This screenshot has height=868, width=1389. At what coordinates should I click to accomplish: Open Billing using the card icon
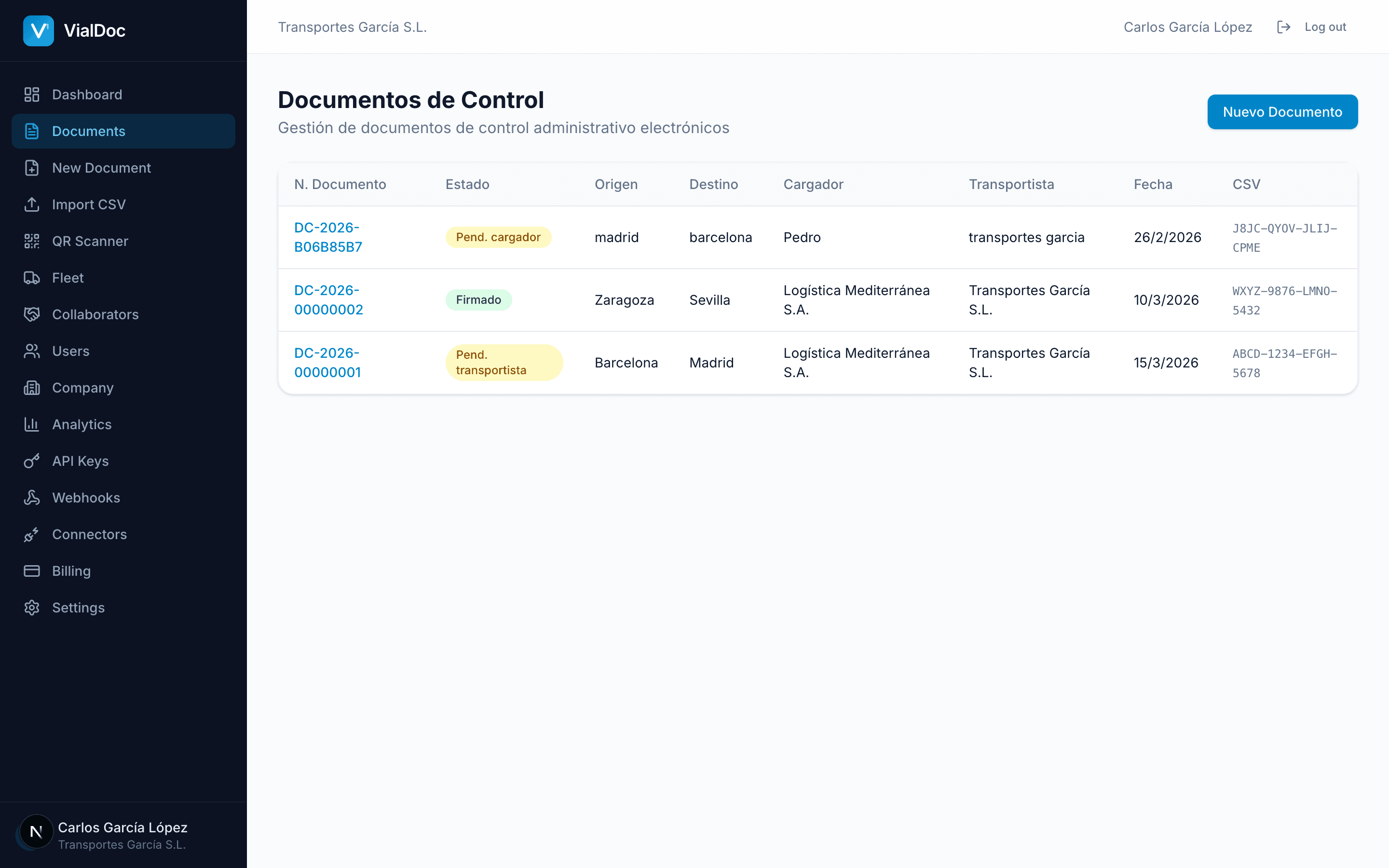pos(31,570)
